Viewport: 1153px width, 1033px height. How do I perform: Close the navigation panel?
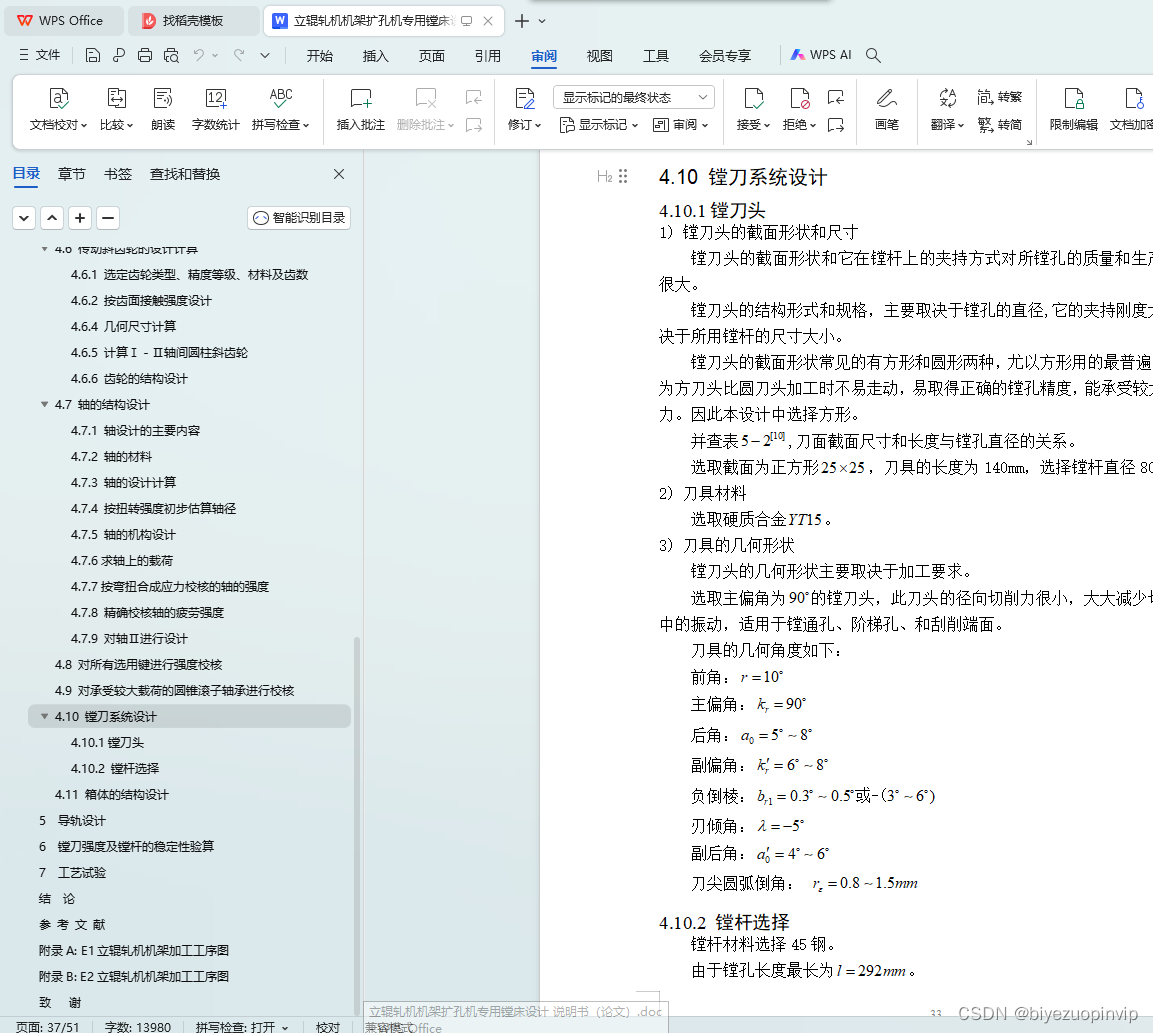[339, 174]
